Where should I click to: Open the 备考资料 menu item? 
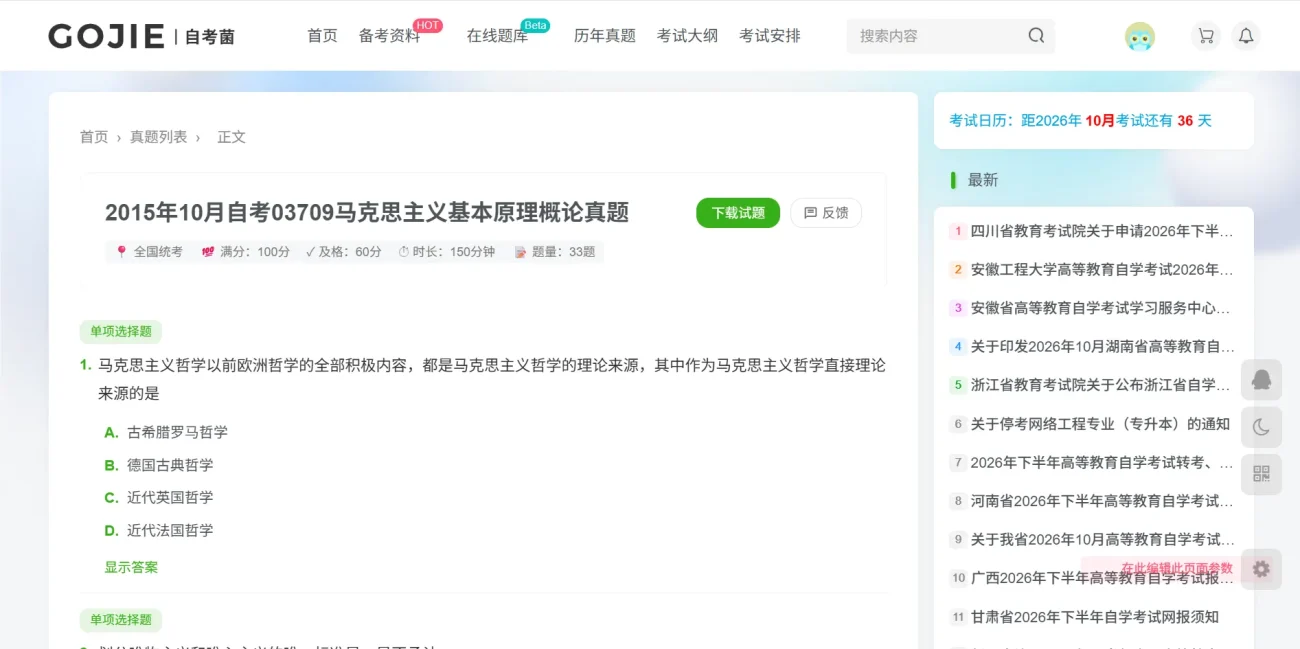pos(390,36)
